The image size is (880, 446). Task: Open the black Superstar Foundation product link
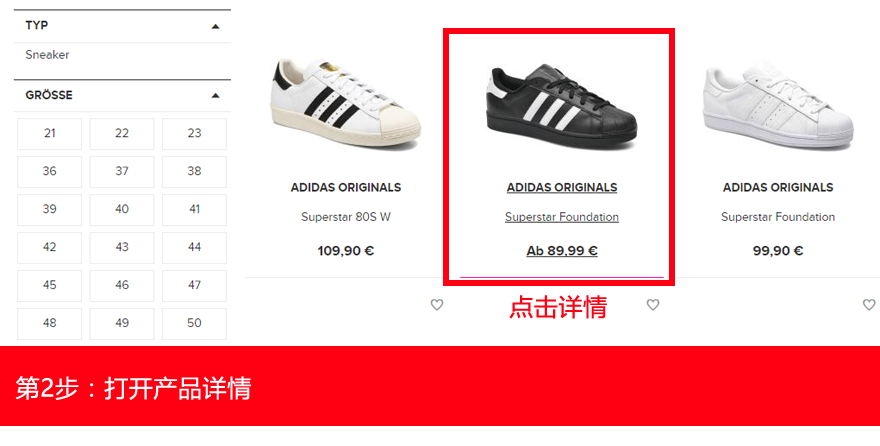[562, 217]
